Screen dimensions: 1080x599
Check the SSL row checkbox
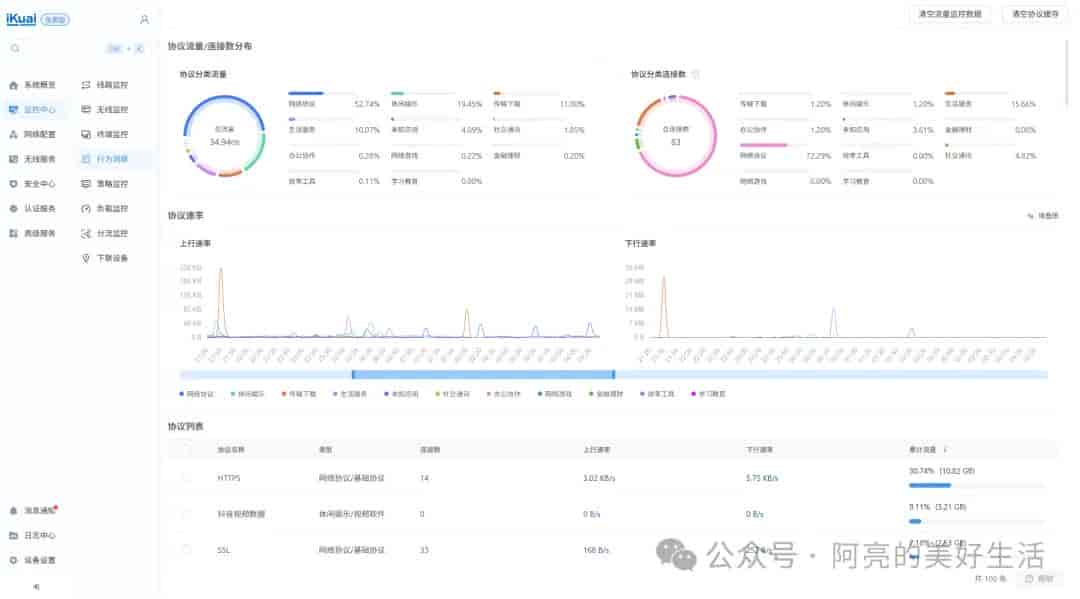coord(186,549)
